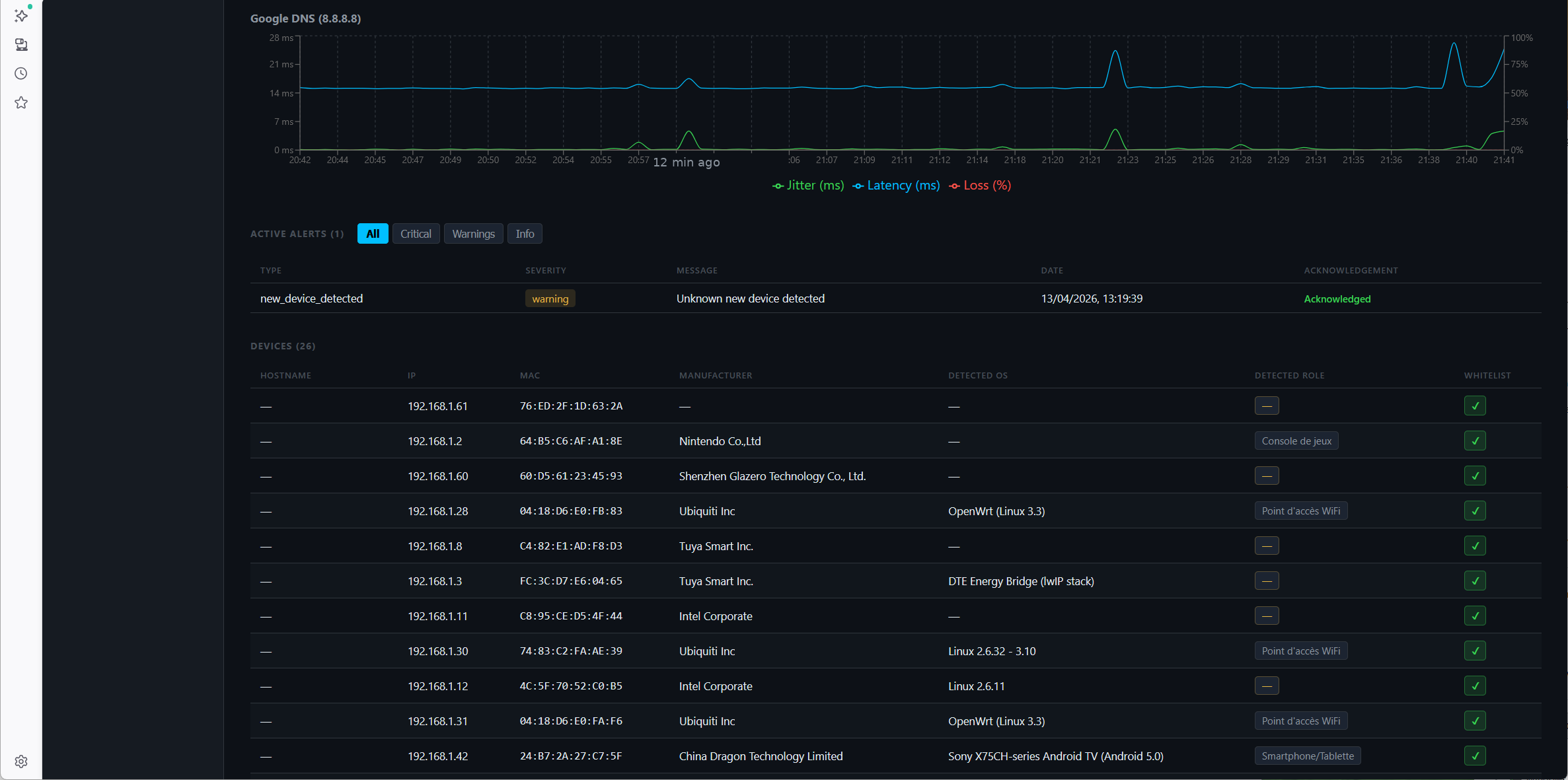Change Console de jeux role for Nintendo
The width and height of the screenshot is (1568, 780).
click(x=1296, y=441)
